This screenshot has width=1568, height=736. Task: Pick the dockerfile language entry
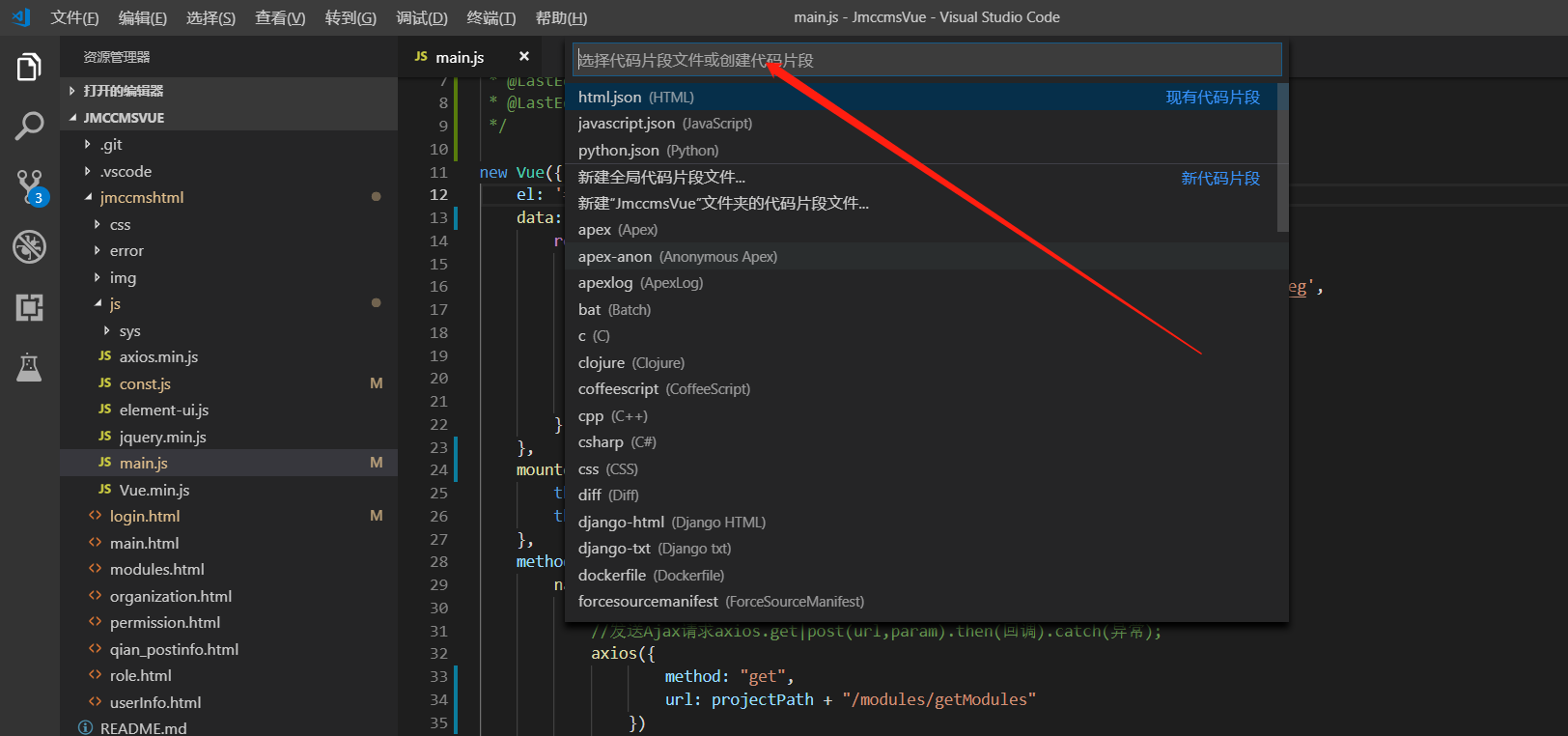click(x=922, y=575)
